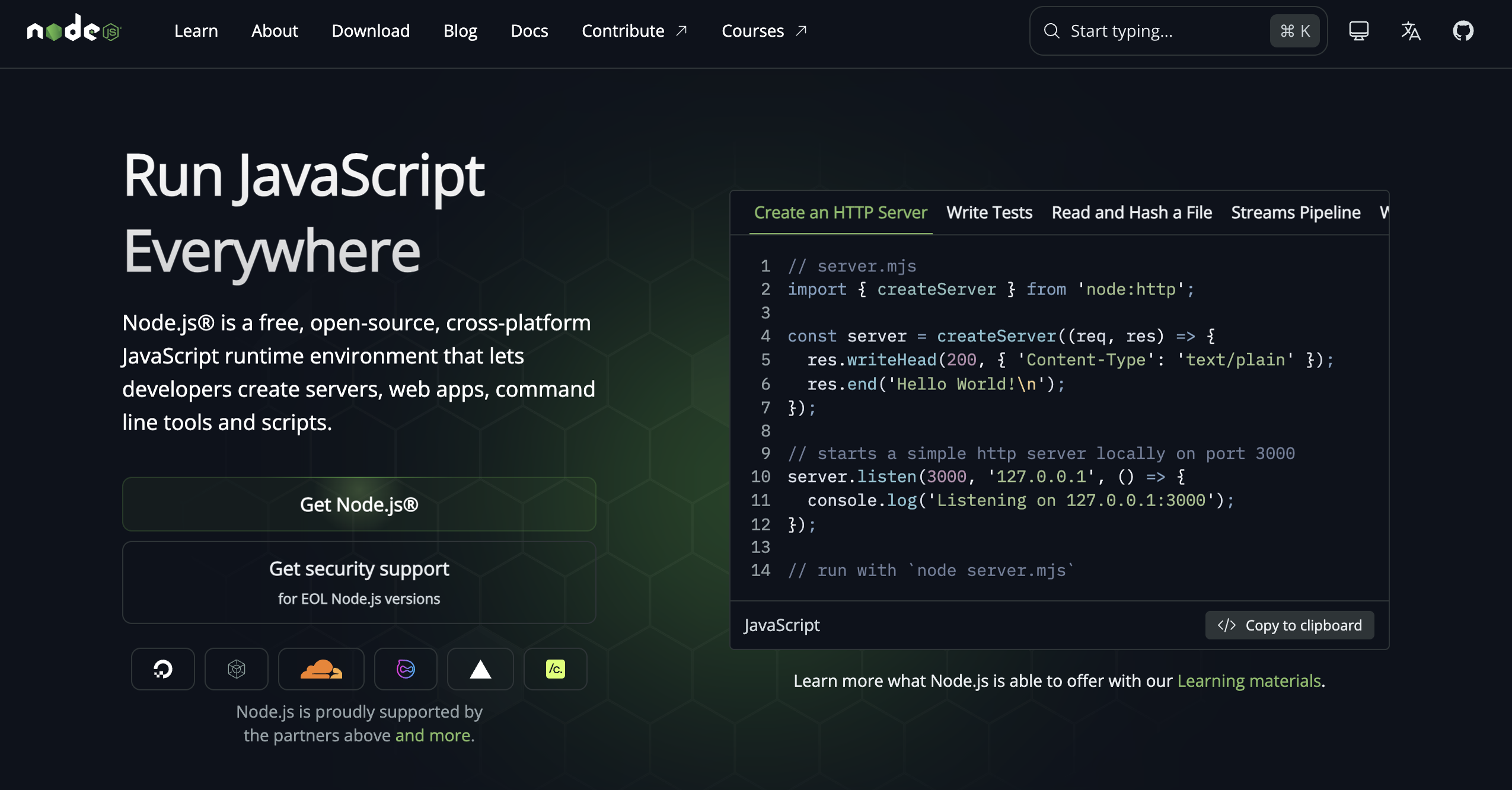This screenshot has height=790, width=1512.
Task: Click the Cloudflare partner logo
Action: point(321,669)
